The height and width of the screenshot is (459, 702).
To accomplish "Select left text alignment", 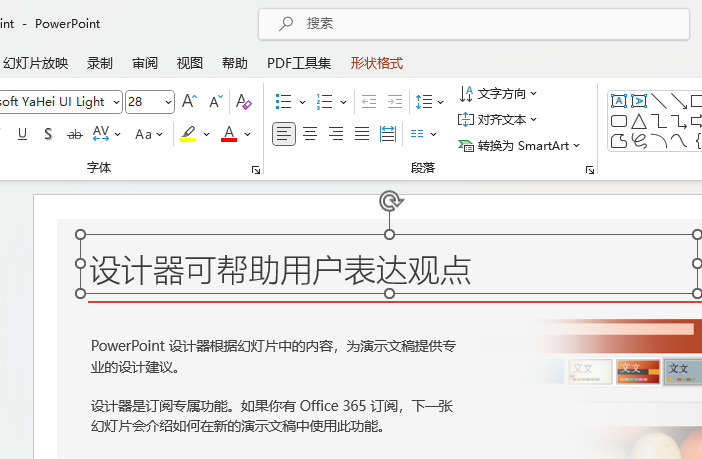I will click(284, 134).
